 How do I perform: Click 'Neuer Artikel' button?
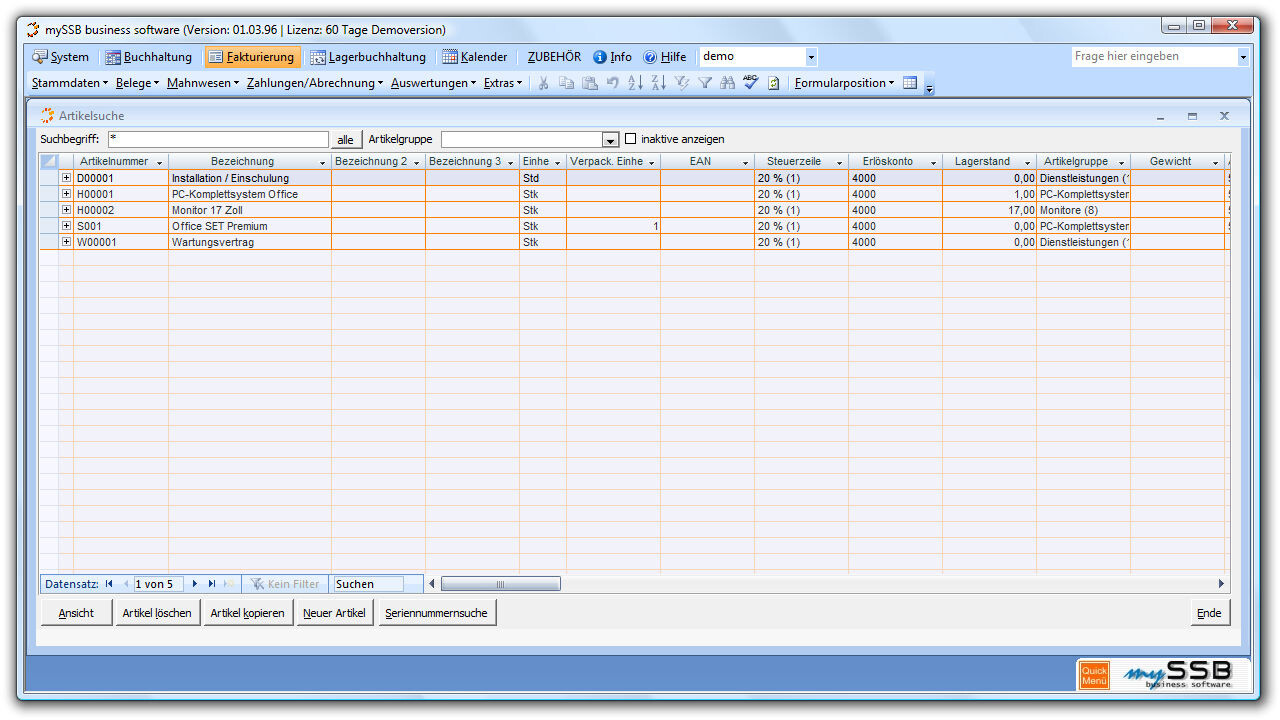(334, 613)
